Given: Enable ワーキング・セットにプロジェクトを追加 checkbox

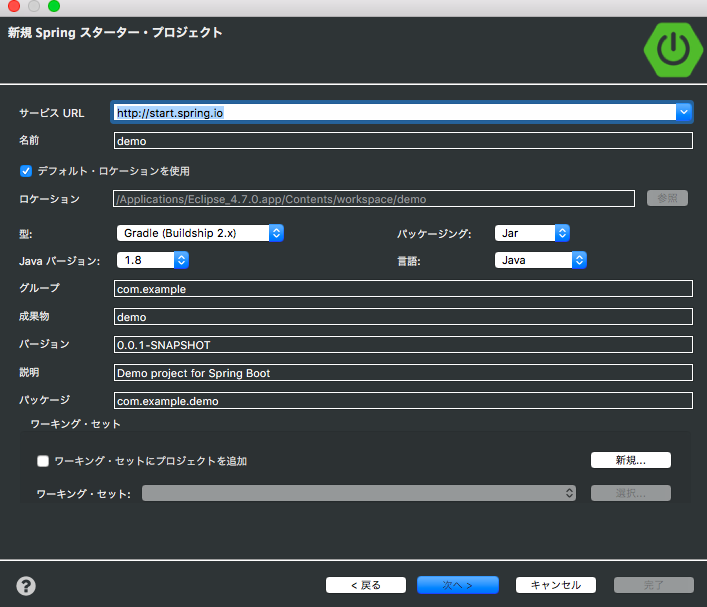Looking at the screenshot, I should (43, 461).
